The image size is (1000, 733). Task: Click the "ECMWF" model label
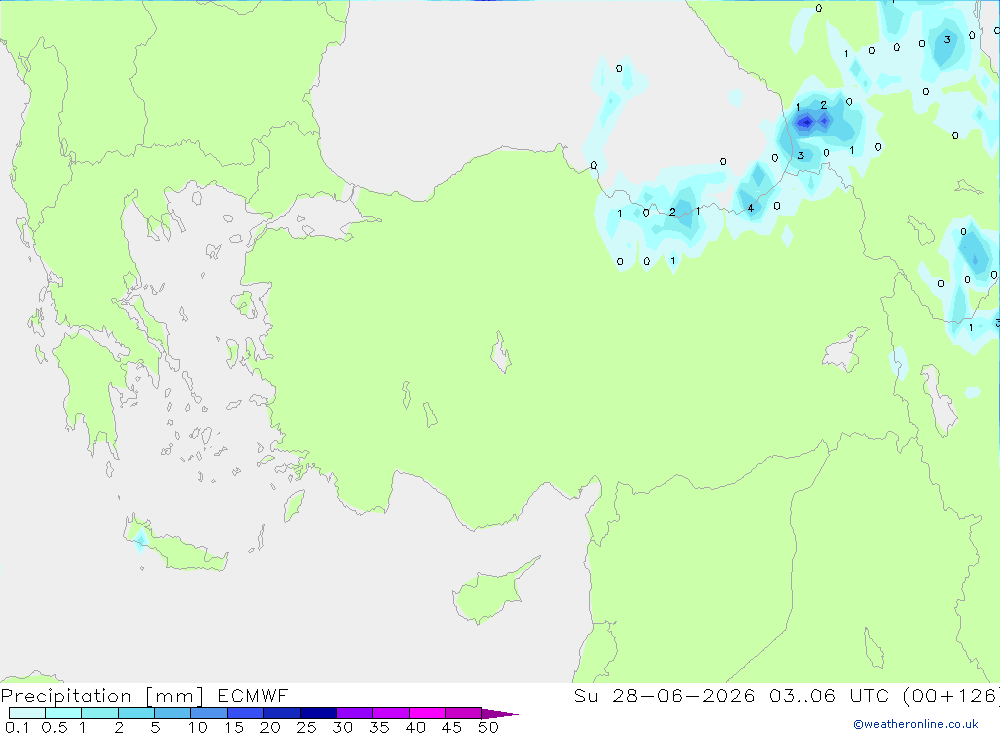coord(253,695)
